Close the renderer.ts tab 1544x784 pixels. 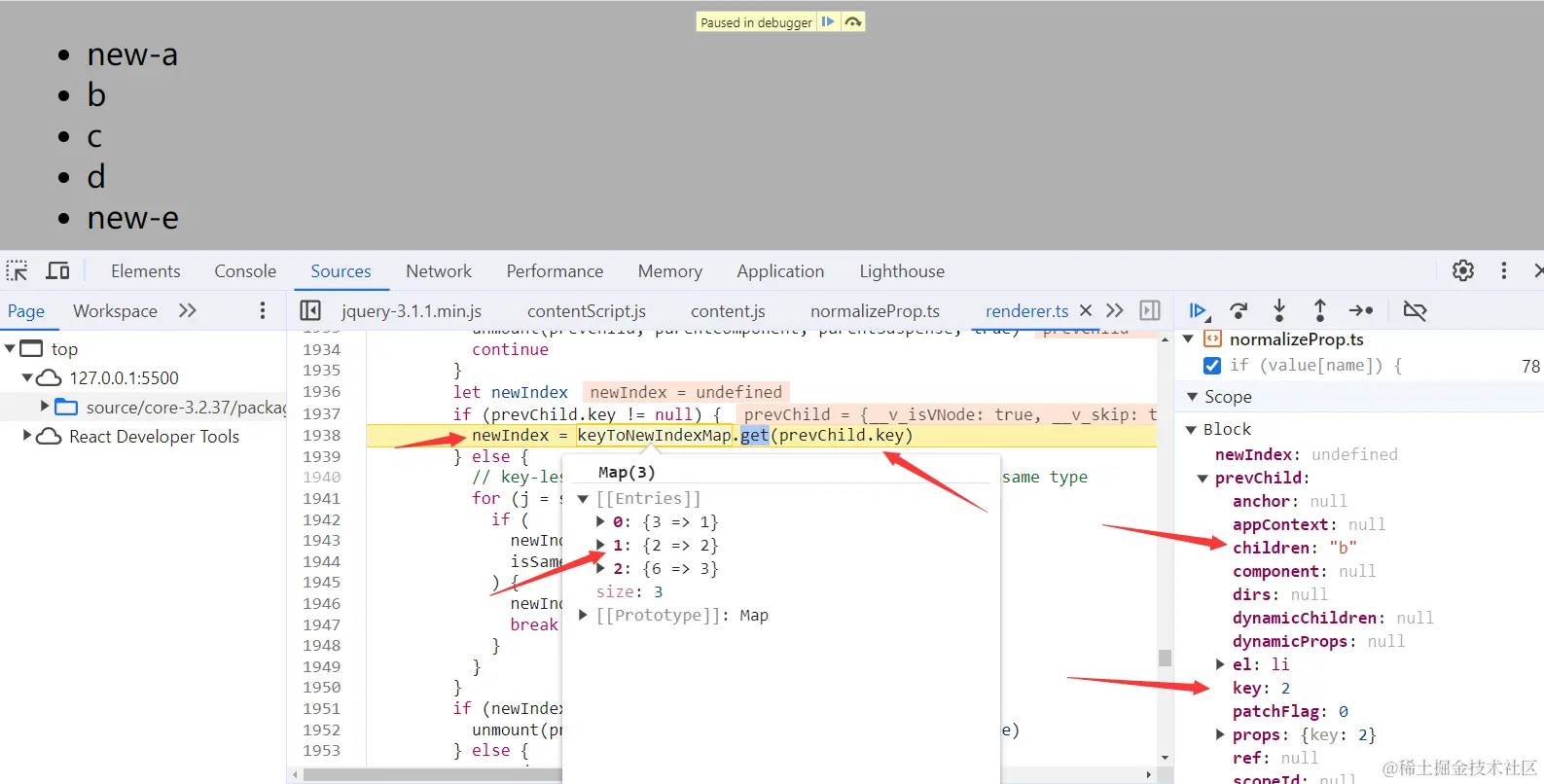[1086, 310]
